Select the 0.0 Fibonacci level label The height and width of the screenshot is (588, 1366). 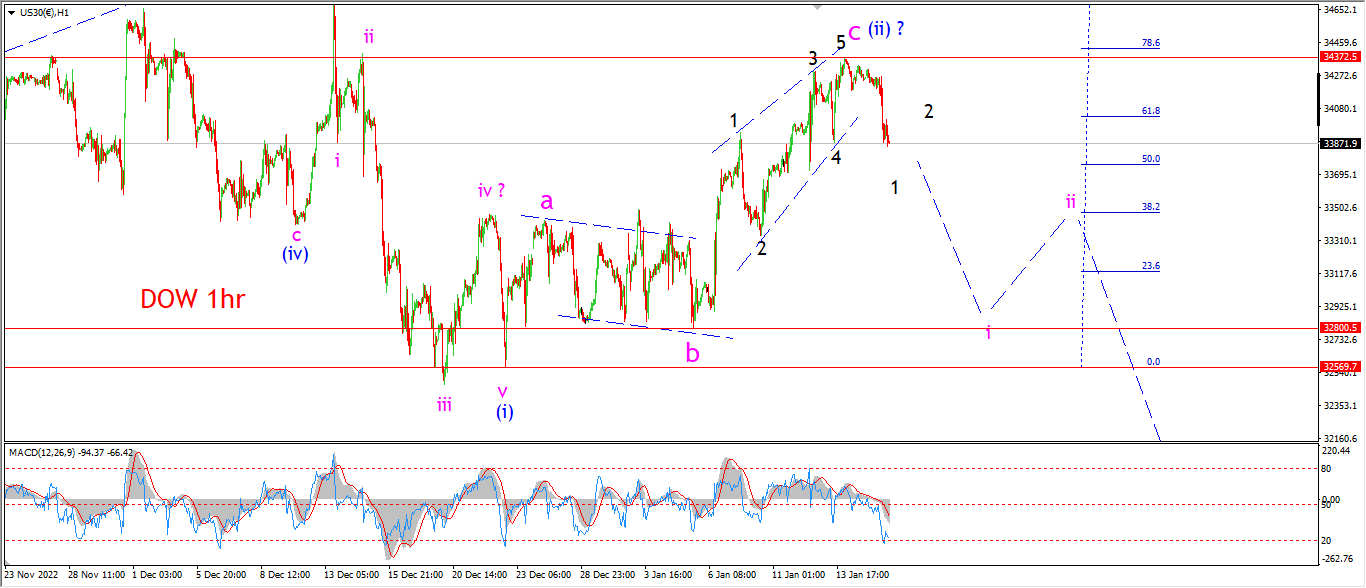tap(1152, 362)
